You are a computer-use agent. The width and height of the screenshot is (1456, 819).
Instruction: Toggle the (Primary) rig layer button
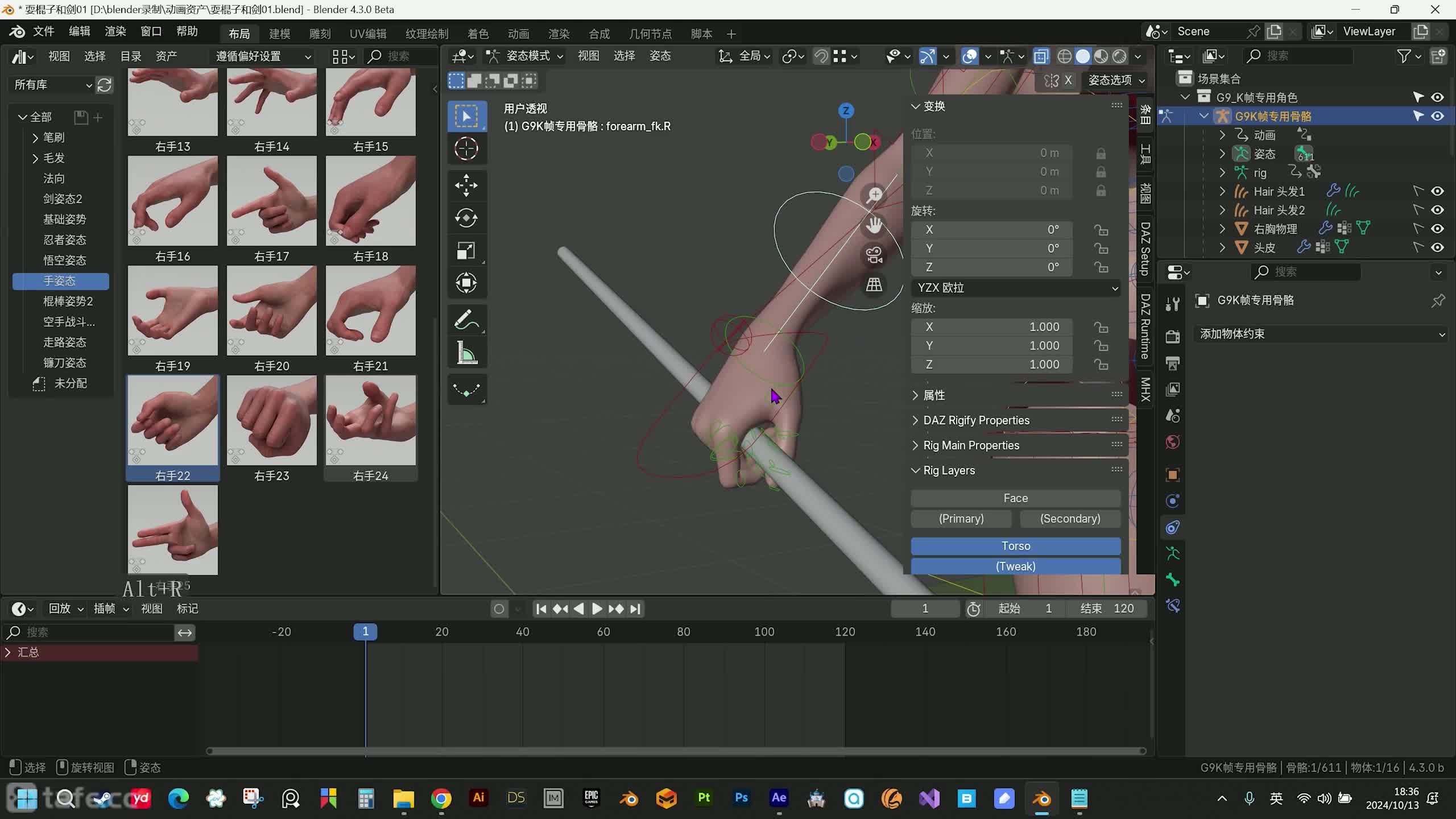[961, 519]
